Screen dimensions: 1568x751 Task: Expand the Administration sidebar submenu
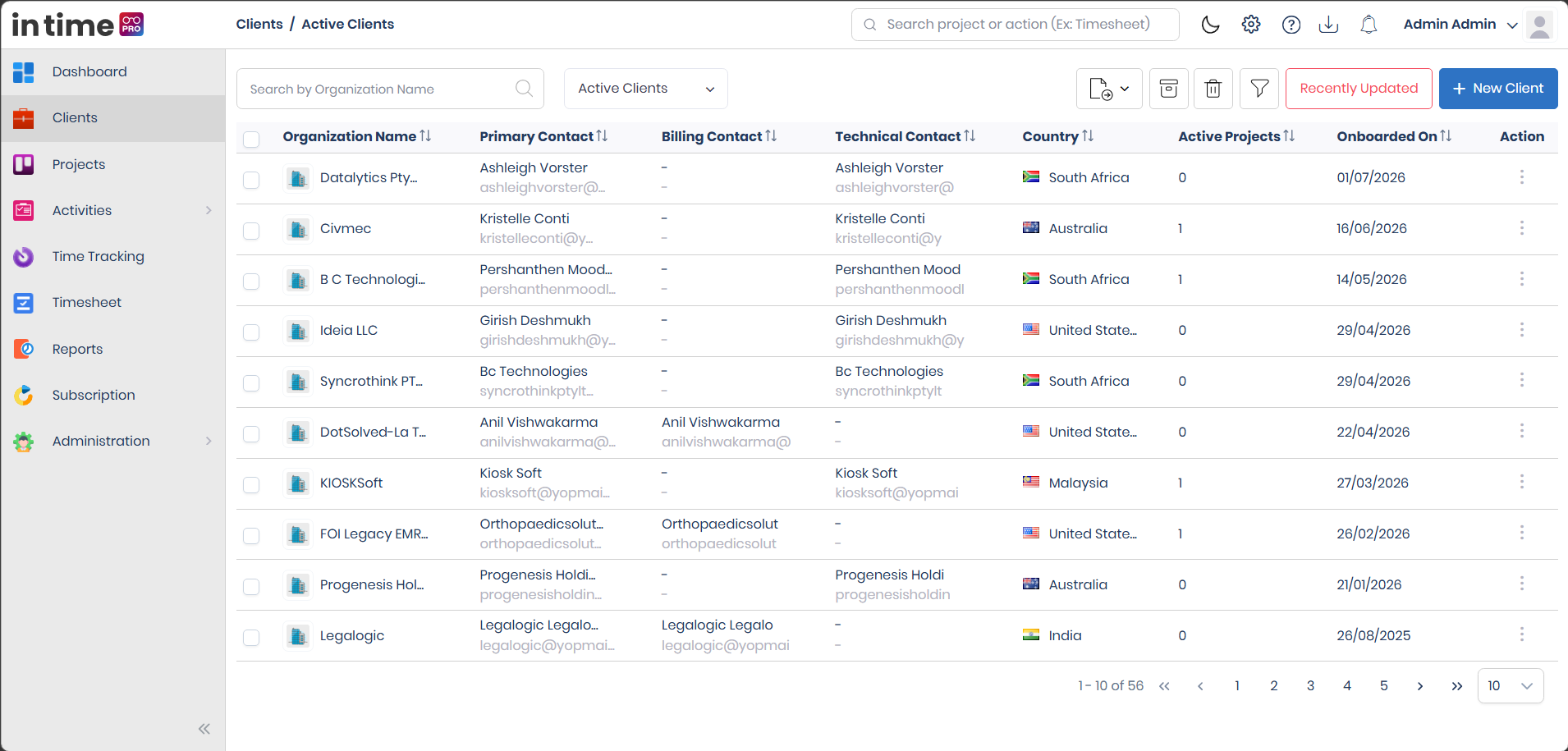point(209,442)
